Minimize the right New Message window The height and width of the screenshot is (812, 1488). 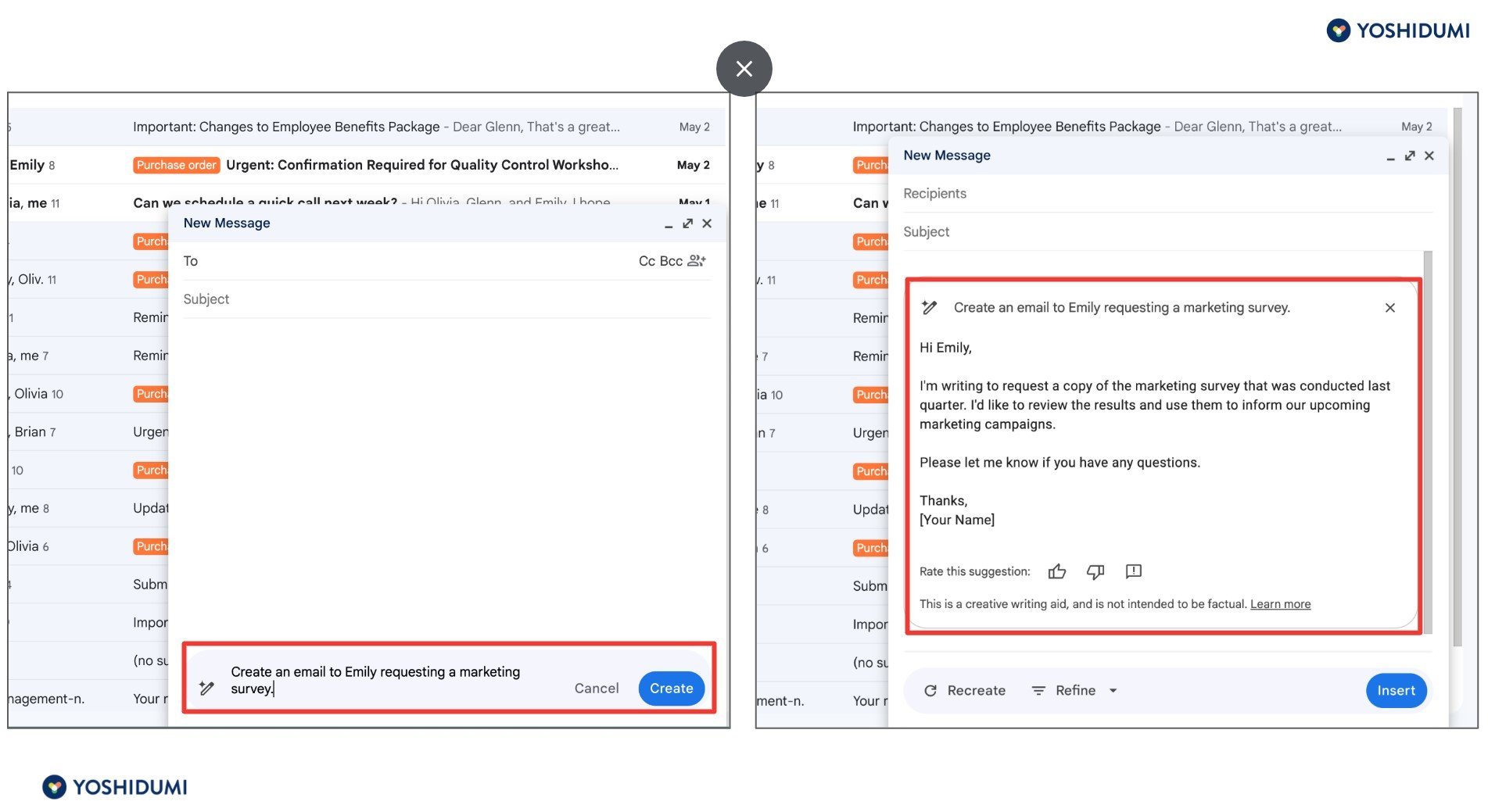point(1390,157)
